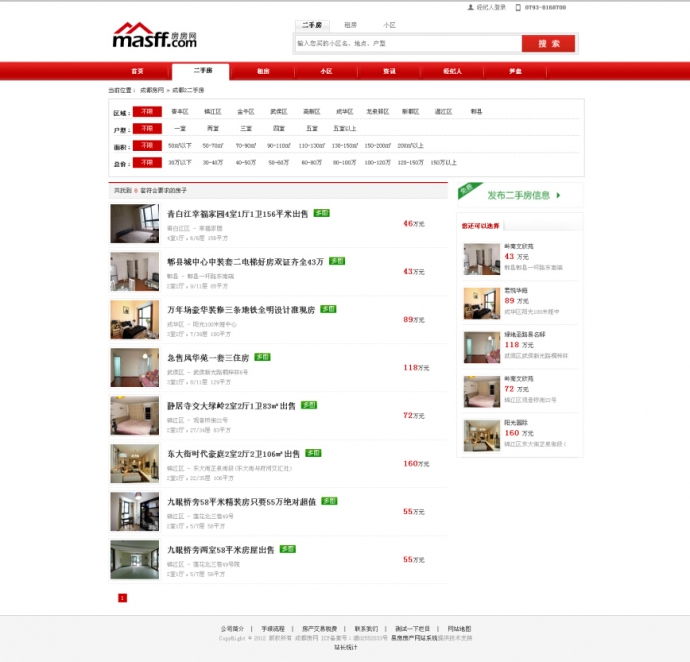The image size is (690, 662).
Task: Open sidebar thumbnail priced 43 万元
Action: point(482,259)
